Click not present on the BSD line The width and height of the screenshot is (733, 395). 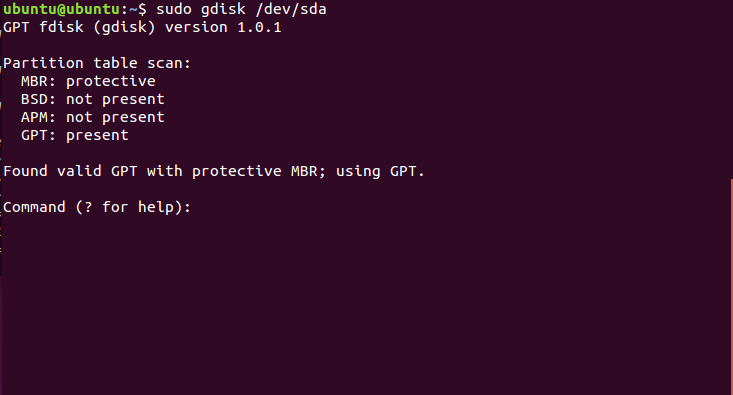point(115,99)
